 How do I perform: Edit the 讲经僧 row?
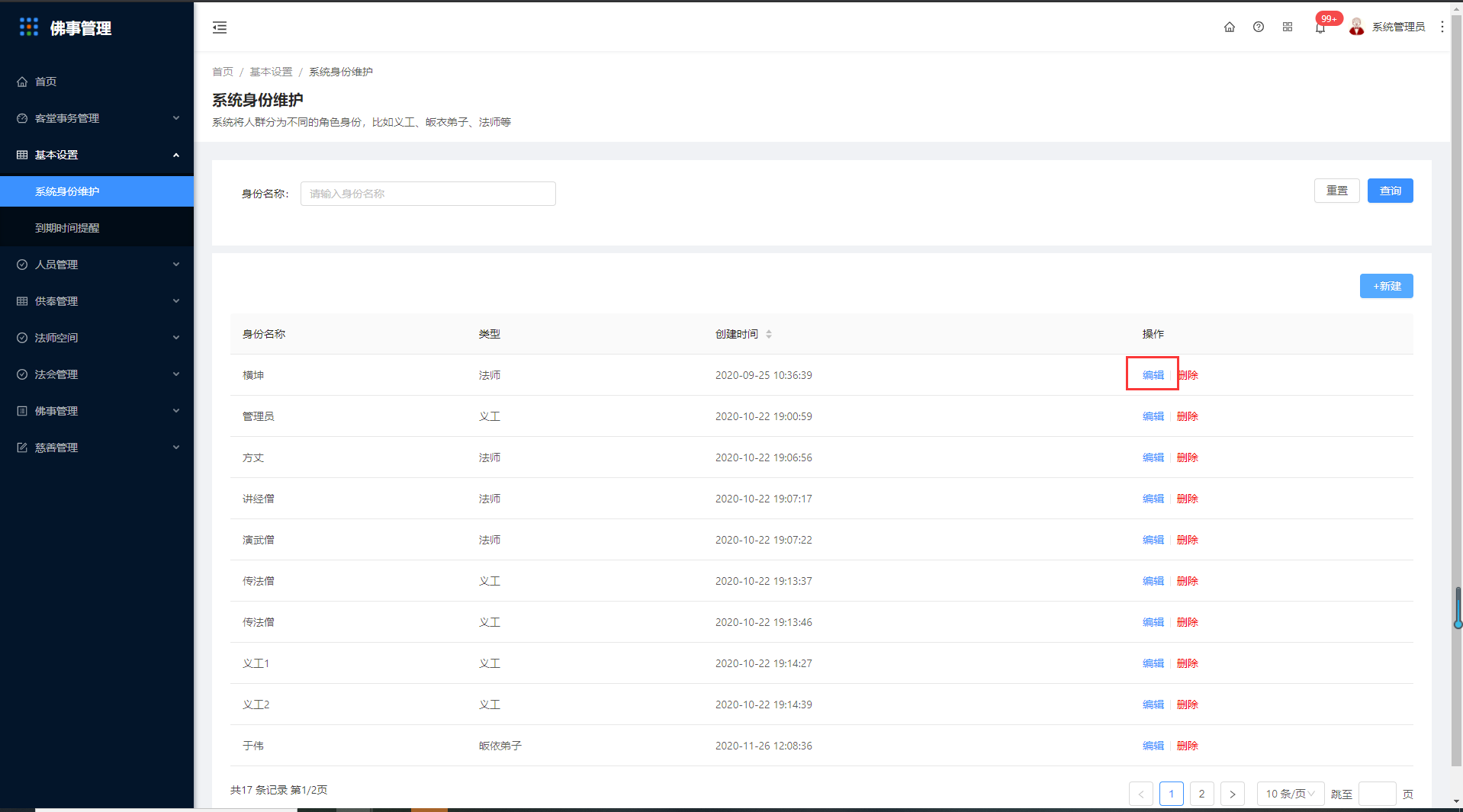pyautogui.click(x=1153, y=499)
